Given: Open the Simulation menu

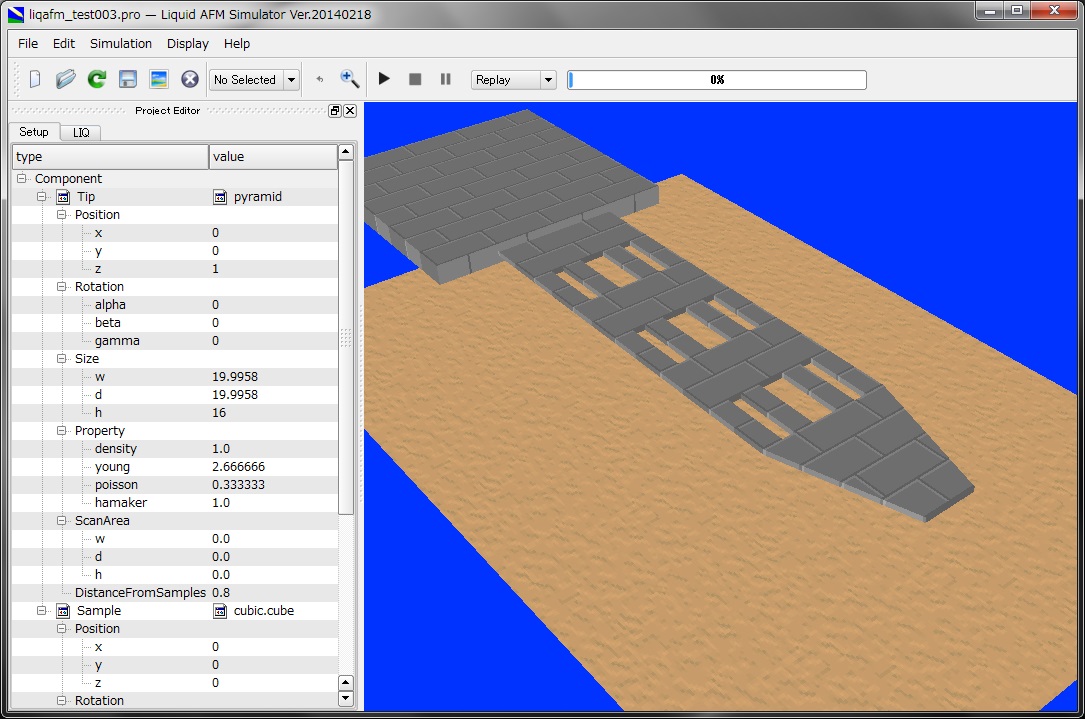Looking at the screenshot, I should point(121,44).
